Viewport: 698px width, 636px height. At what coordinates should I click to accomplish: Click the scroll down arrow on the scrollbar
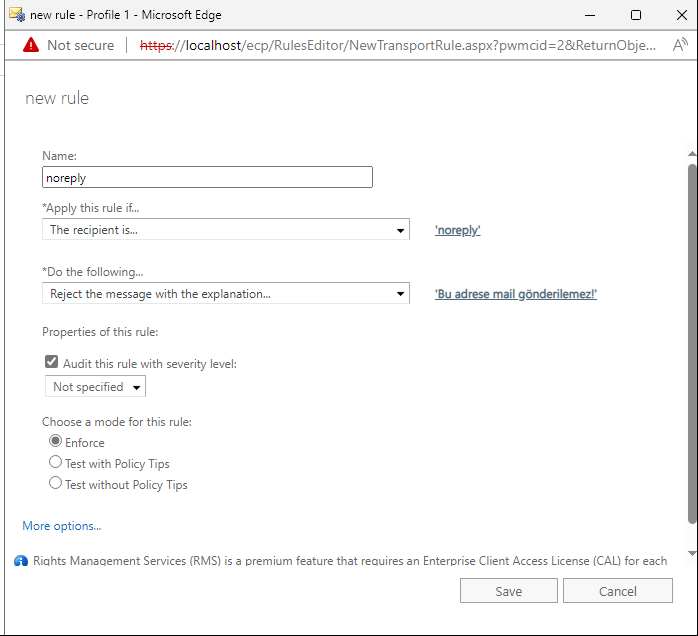tap(691, 553)
